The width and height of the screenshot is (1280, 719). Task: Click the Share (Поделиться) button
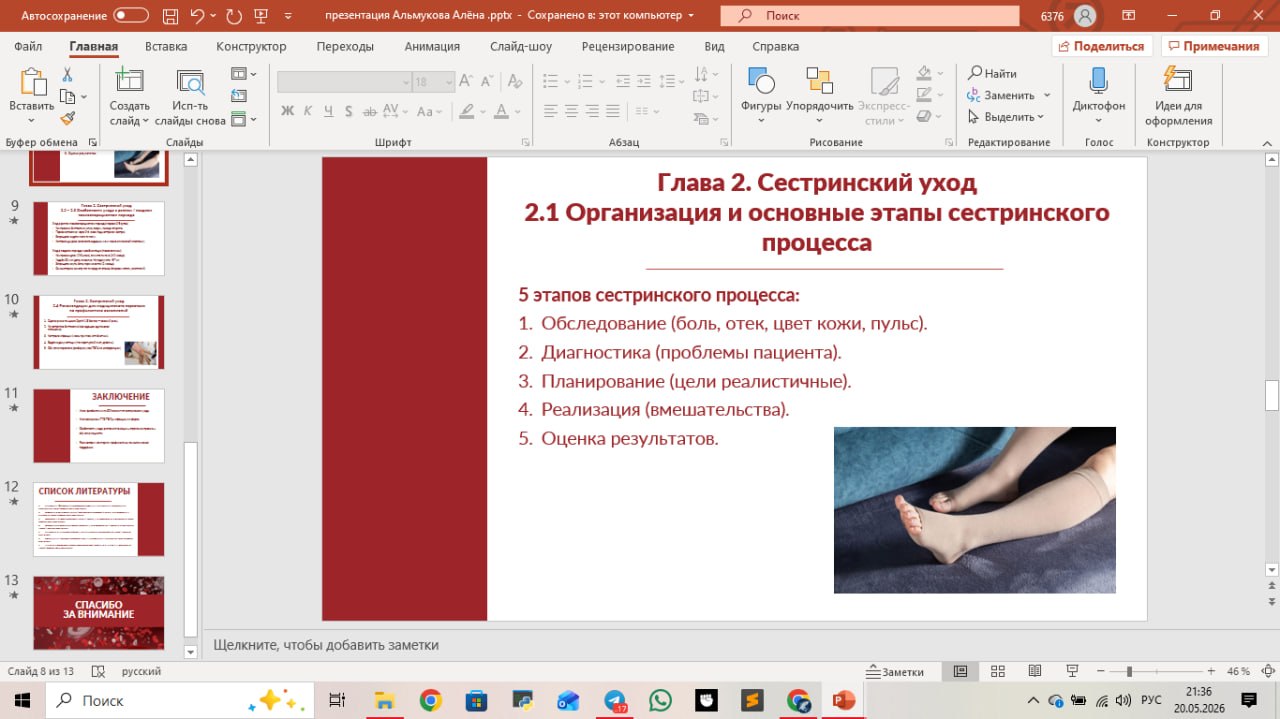coord(1102,46)
